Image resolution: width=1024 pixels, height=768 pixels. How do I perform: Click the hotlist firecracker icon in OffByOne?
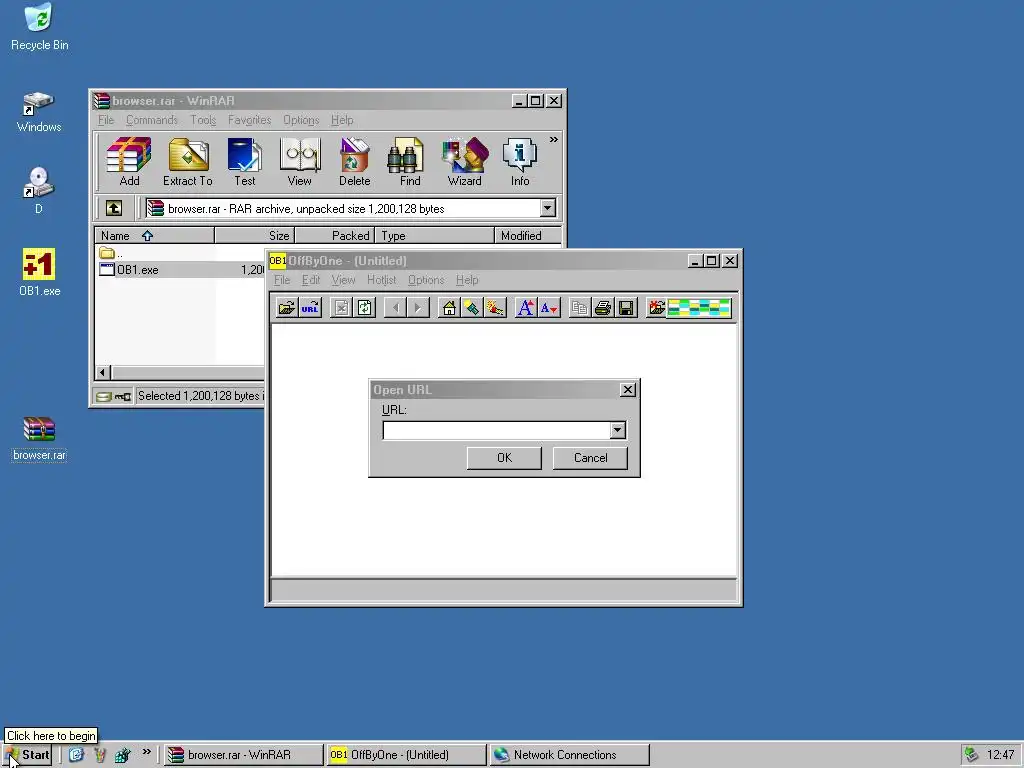[x=495, y=308]
